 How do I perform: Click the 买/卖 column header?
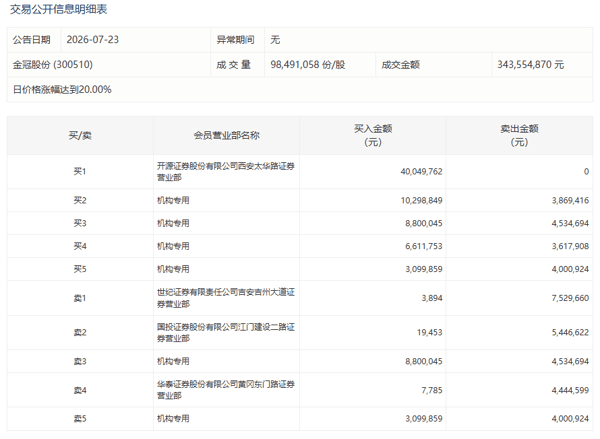(80, 135)
